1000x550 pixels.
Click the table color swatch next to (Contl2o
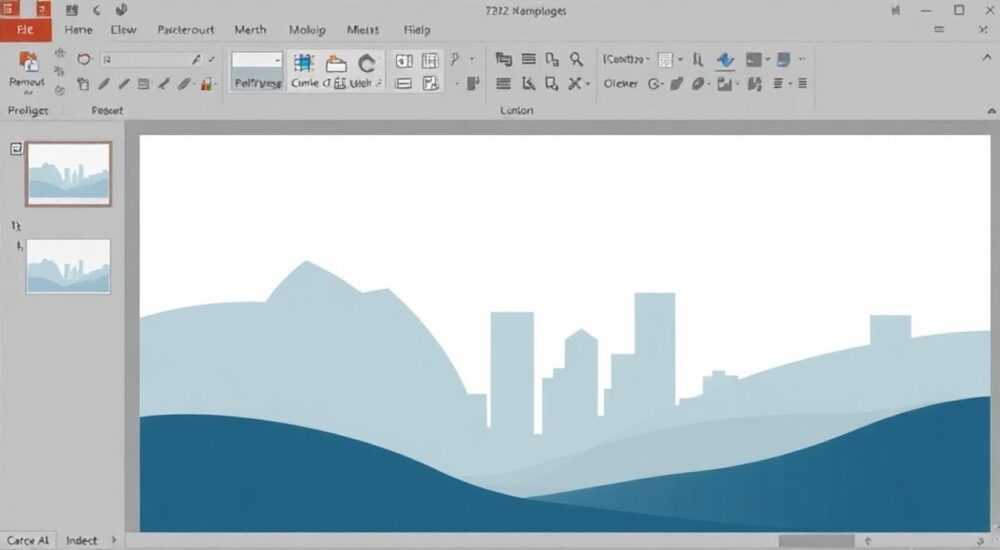pos(665,59)
